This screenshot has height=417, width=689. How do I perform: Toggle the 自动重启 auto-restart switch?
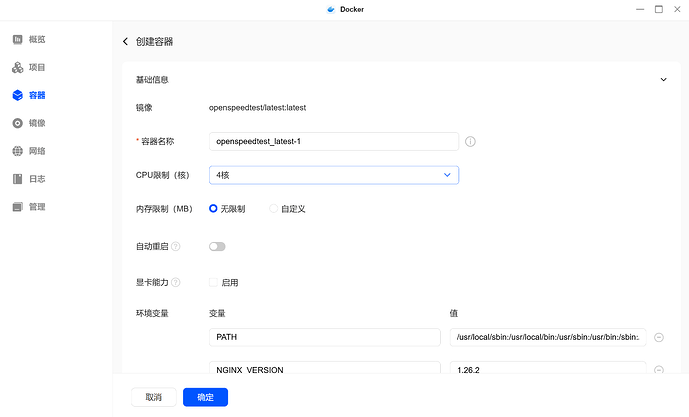pos(217,246)
